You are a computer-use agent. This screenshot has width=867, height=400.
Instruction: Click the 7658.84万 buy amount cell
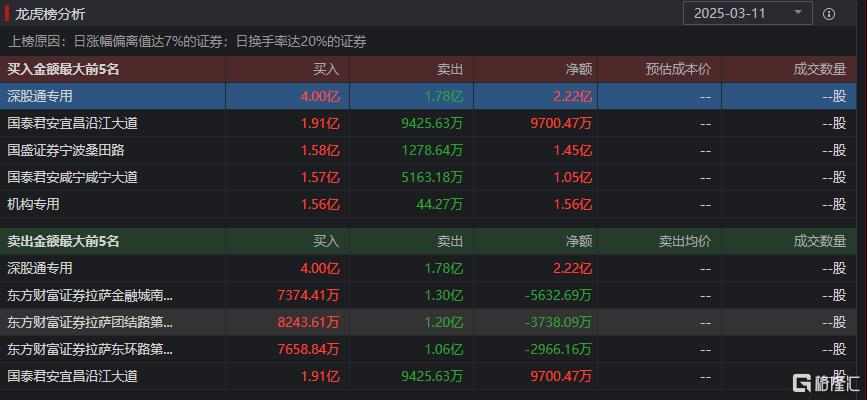click(309, 349)
